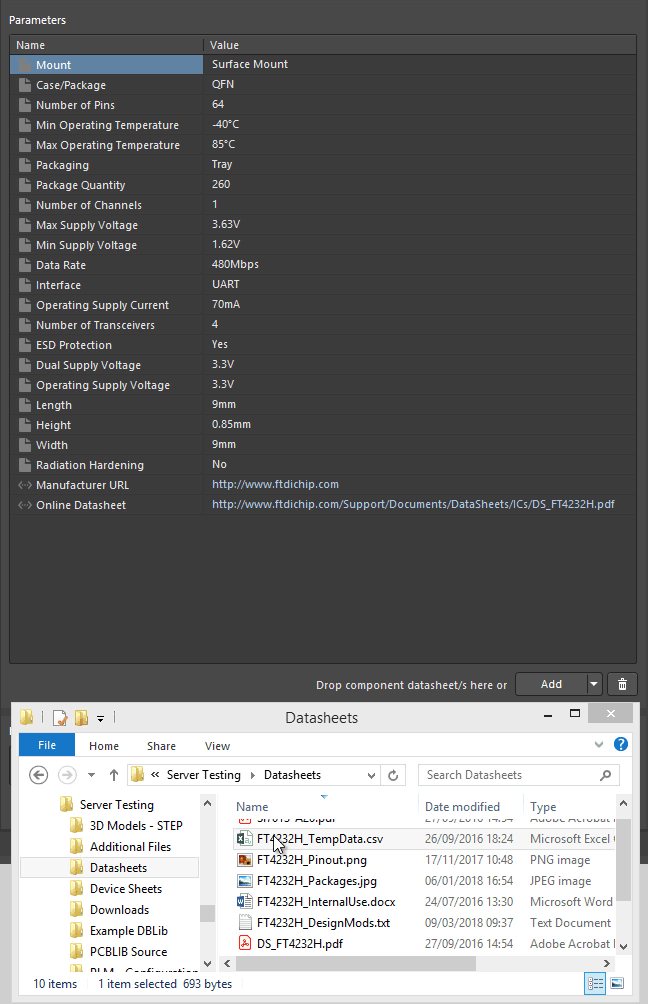Go back in Explorer navigation
648x1004 pixels.
point(39,775)
